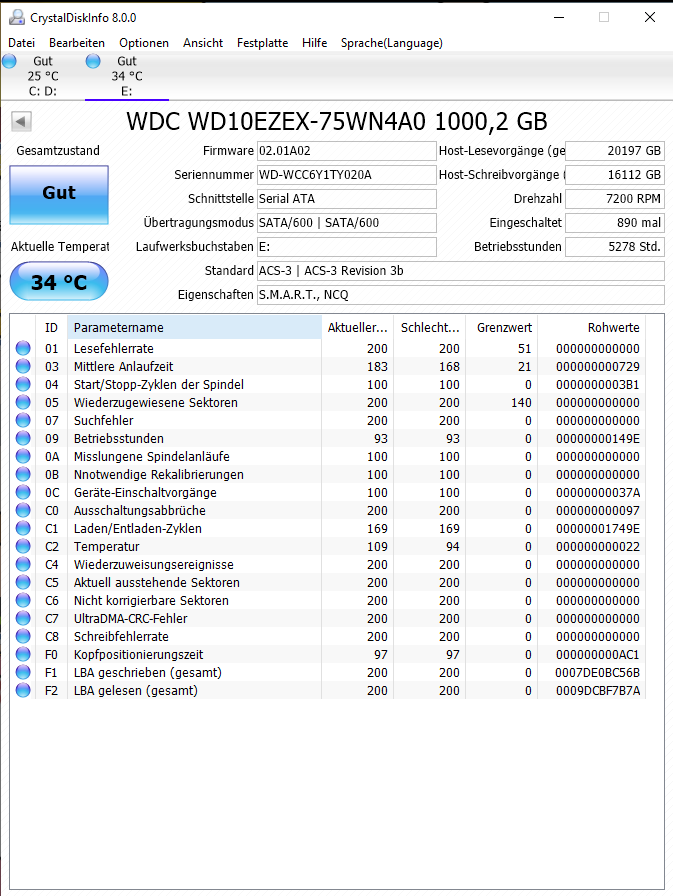673x896 pixels.
Task: Click status orb of Wiederzugewiesene Sektoren row
Action: tap(23, 402)
